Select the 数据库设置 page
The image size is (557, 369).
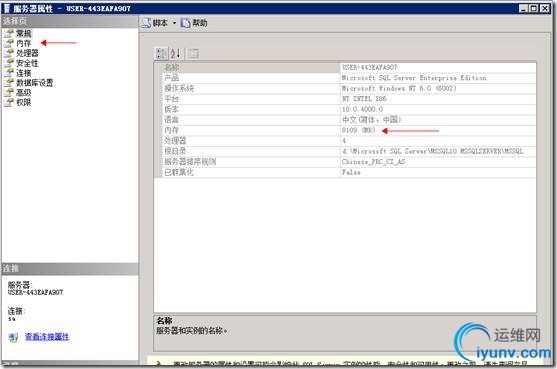coord(35,83)
